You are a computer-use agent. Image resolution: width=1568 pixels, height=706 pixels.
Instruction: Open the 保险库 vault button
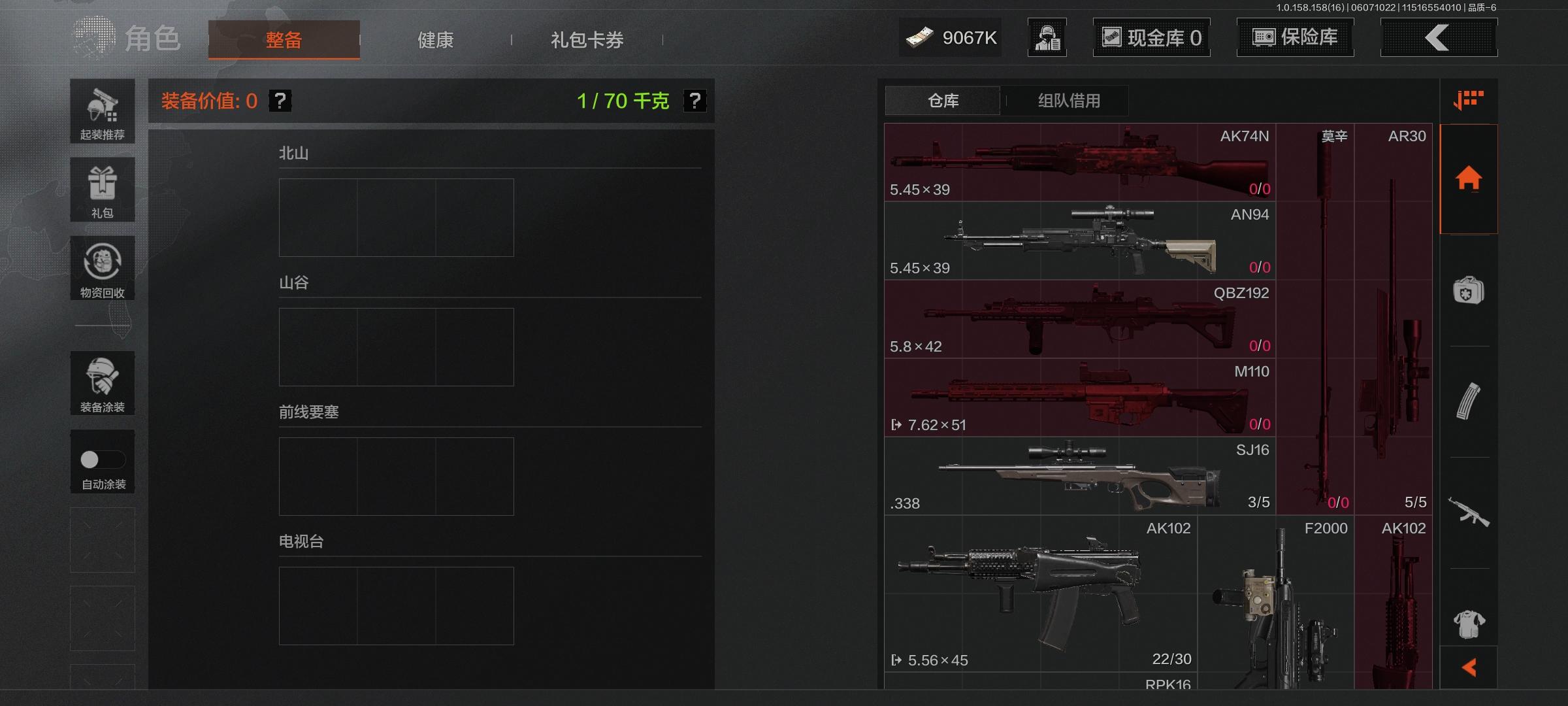pos(1295,37)
